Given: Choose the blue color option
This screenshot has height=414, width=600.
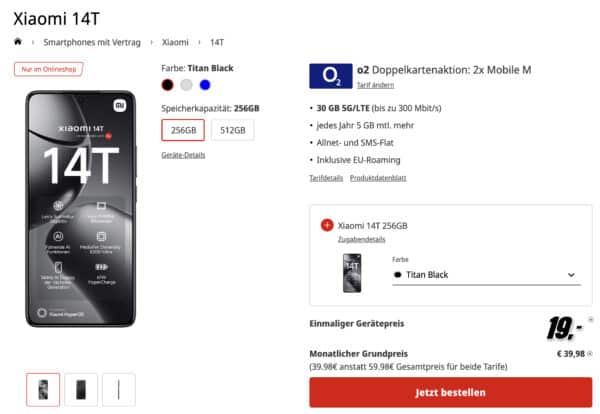Looking at the screenshot, I should 205,85.
